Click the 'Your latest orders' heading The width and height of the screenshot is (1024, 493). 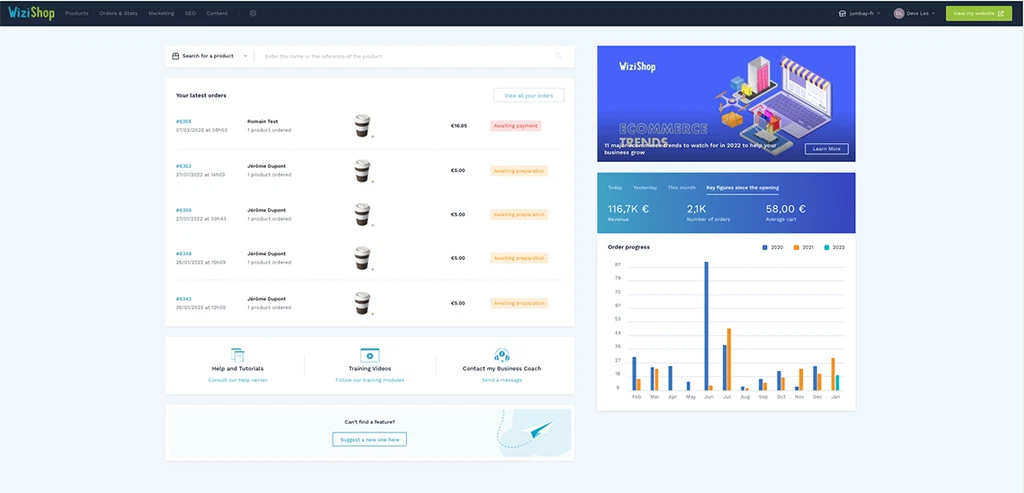(x=201, y=95)
